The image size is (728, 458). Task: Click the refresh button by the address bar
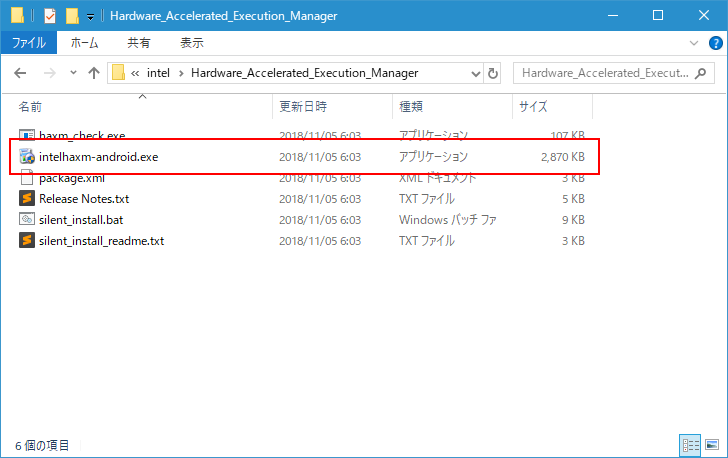click(x=492, y=73)
